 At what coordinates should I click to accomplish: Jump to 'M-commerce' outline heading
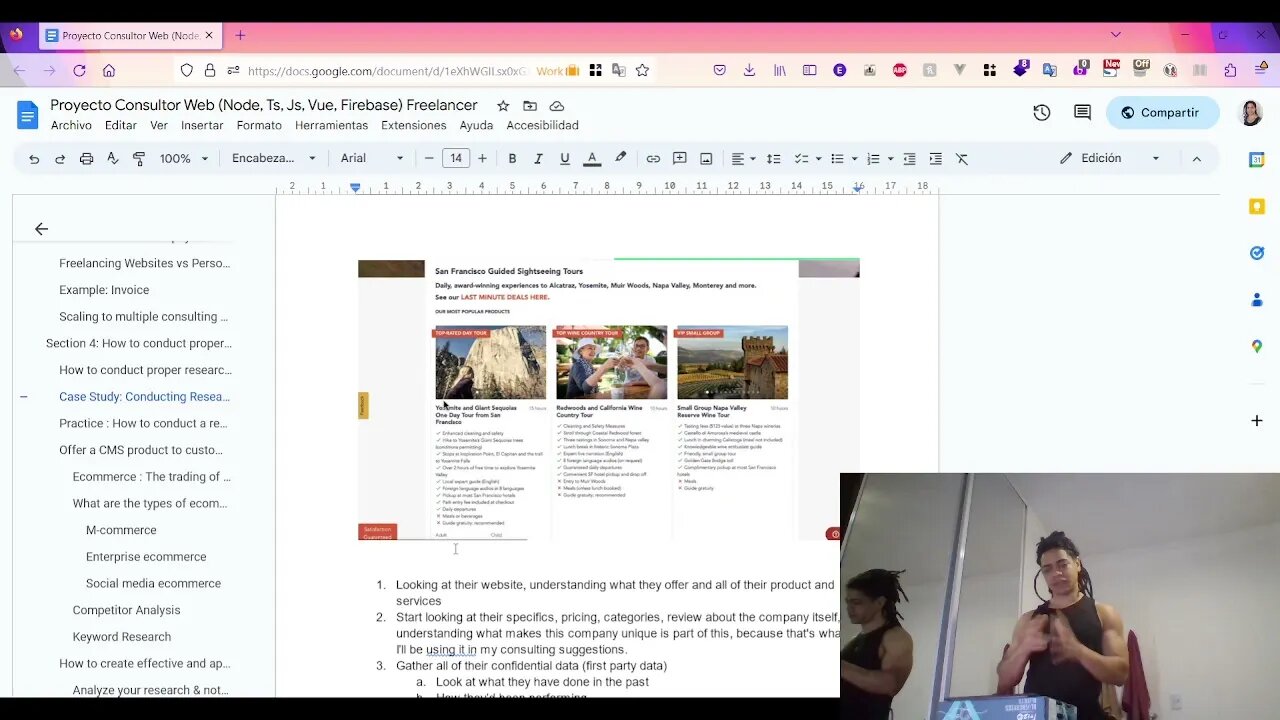[x=121, y=530]
